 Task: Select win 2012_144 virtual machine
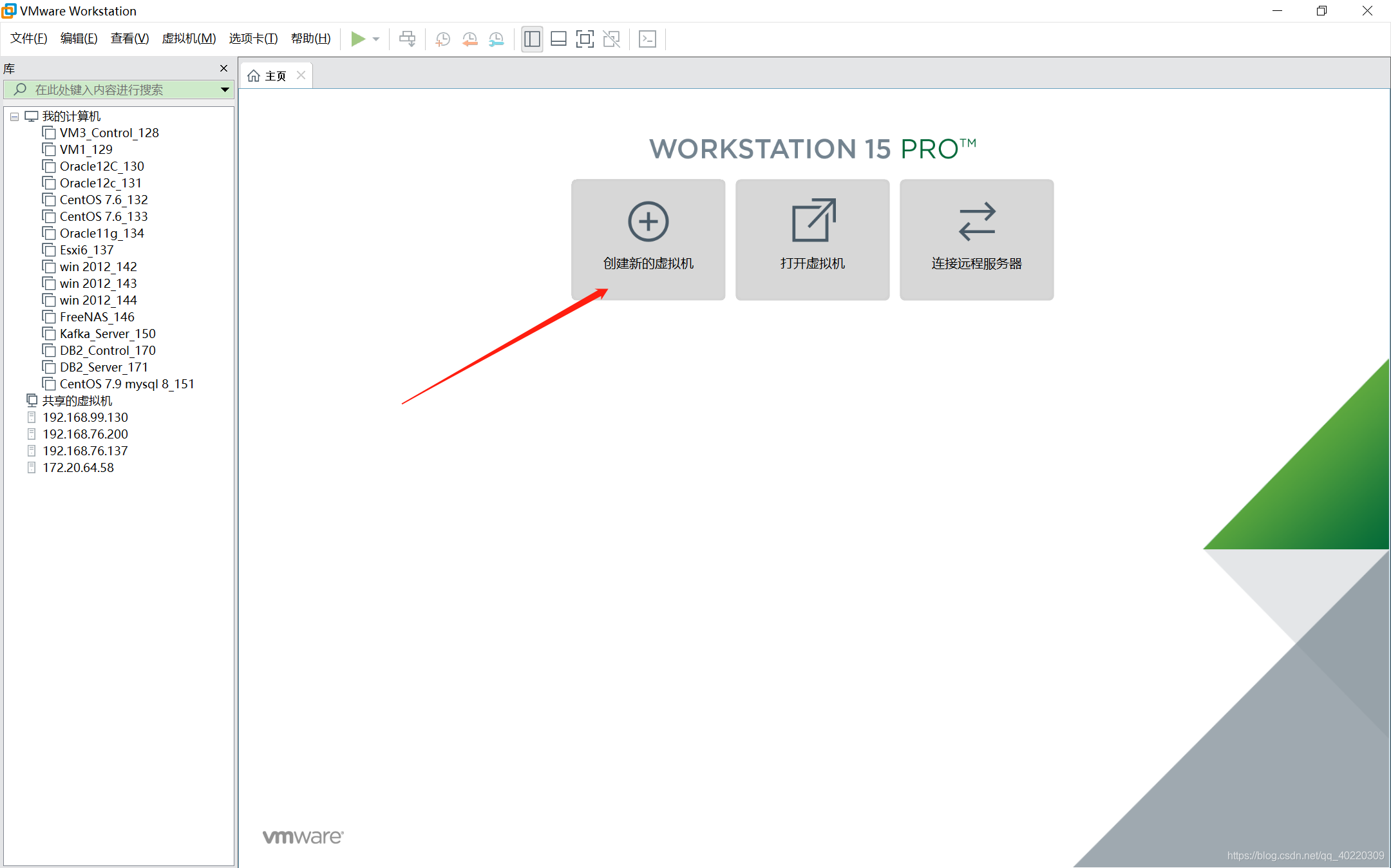98,300
